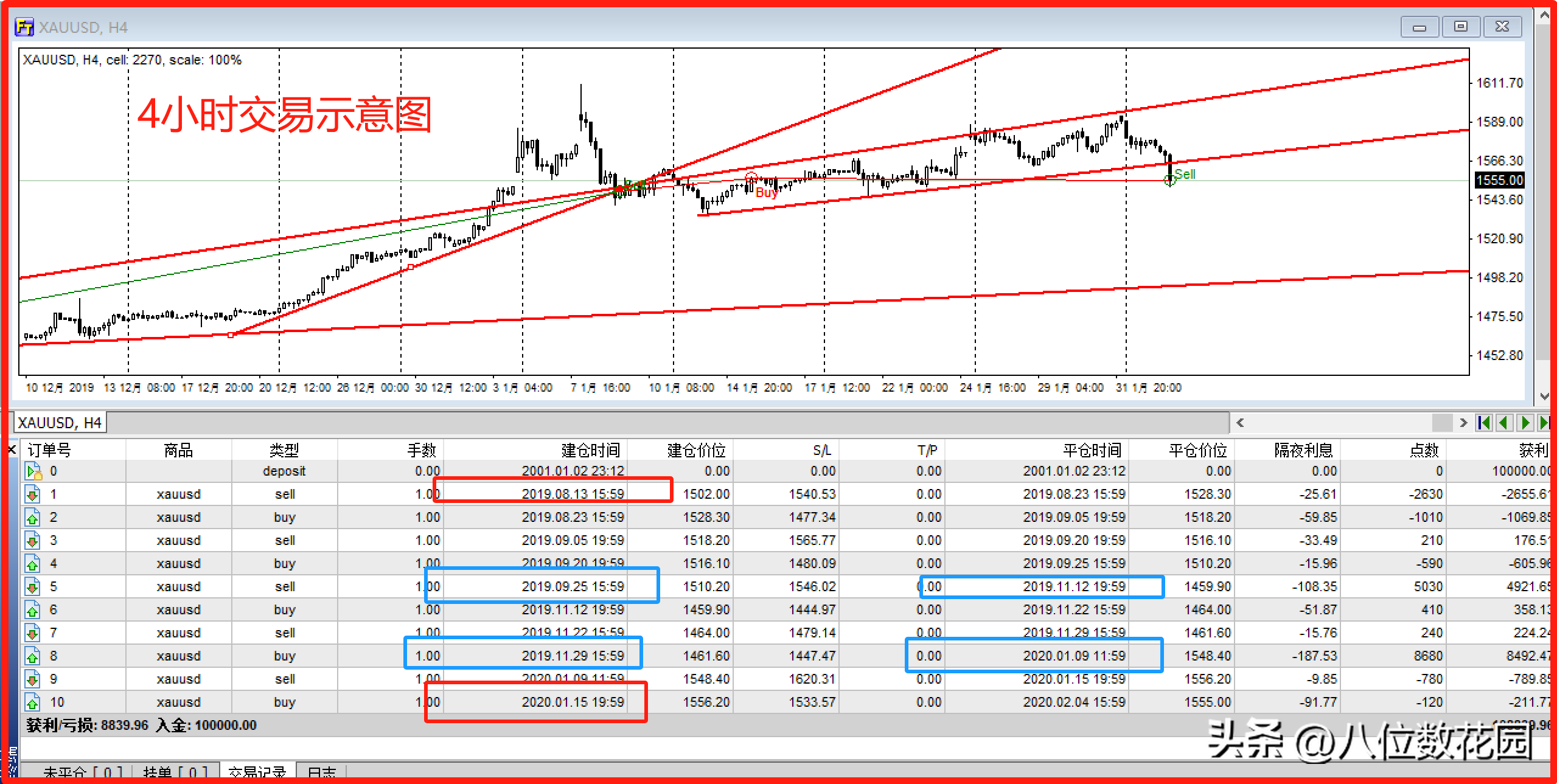Image resolution: width=1557 pixels, height=784 pixels.
Task: Close the trade records panel with X
Action: (x=12, y=449)
